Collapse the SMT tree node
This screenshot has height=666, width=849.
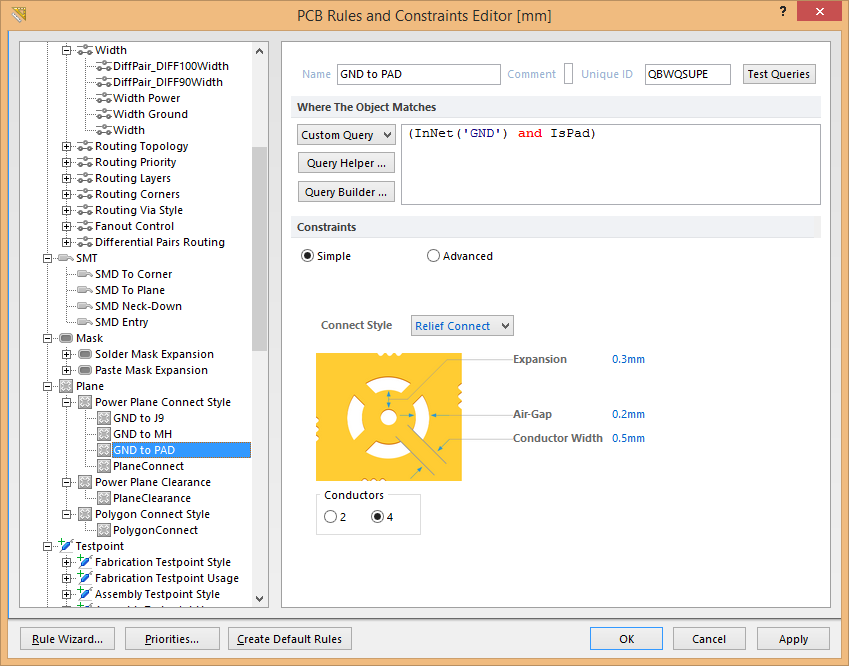tap(48, 258)
